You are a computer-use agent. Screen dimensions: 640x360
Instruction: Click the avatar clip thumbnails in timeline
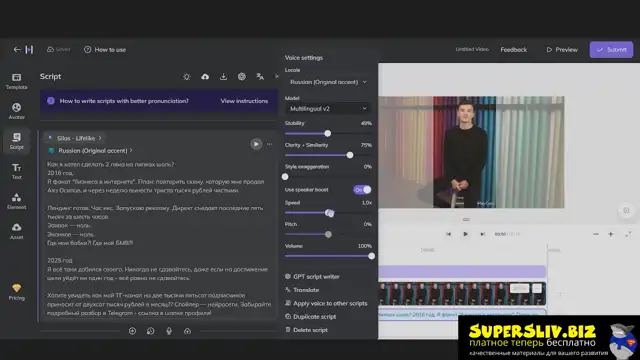462,293
